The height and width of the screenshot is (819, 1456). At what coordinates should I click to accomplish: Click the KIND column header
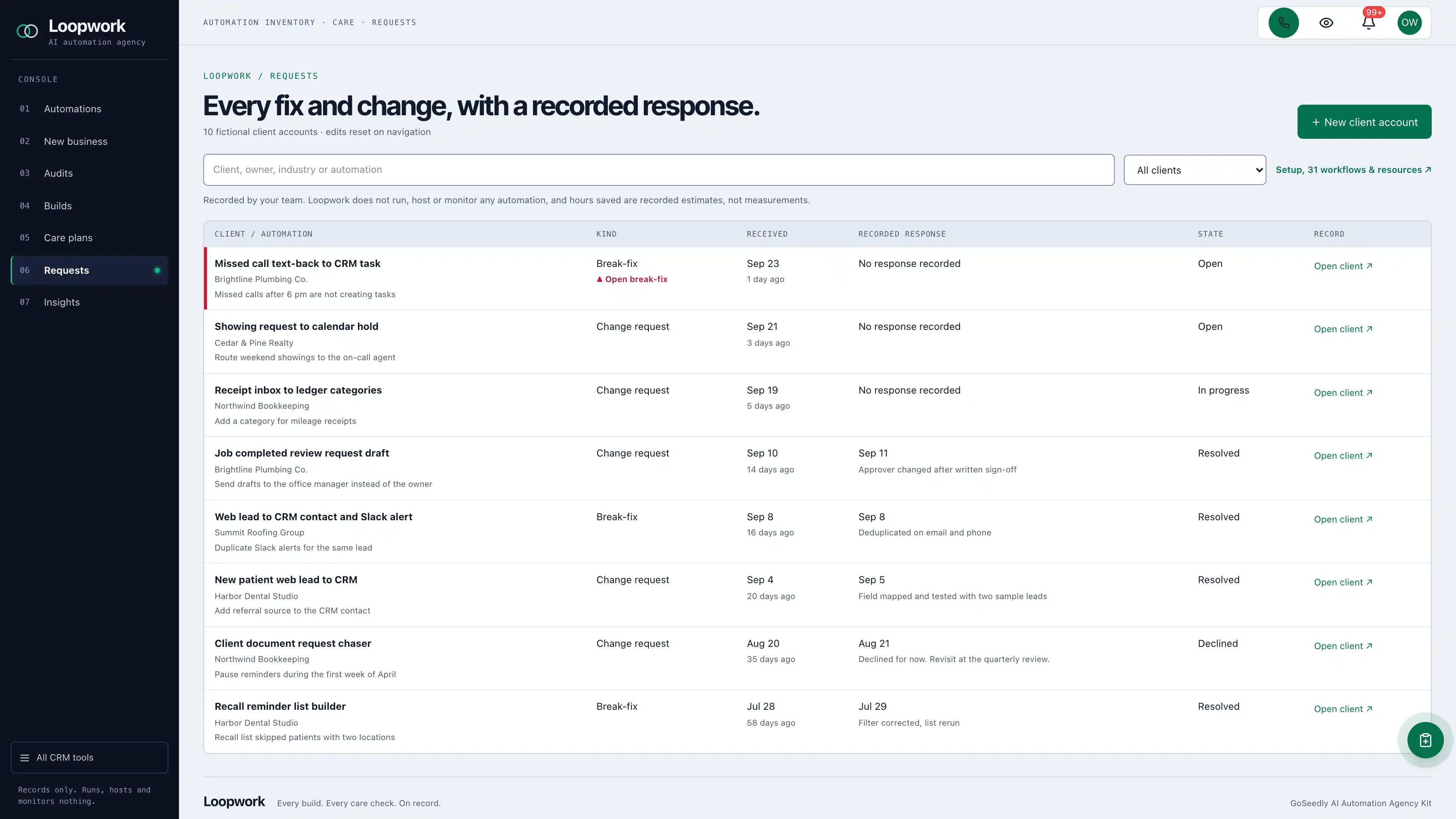pos(606,234)
